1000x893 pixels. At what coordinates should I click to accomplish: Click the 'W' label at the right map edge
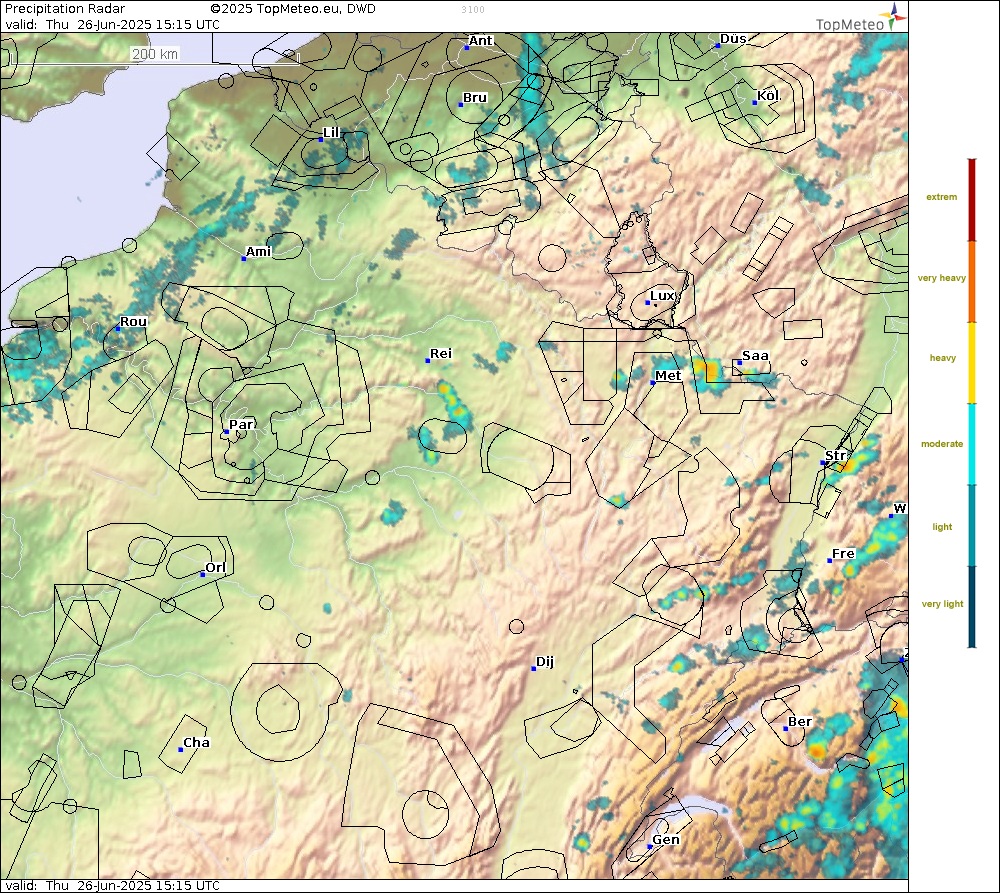click(899, 508)
